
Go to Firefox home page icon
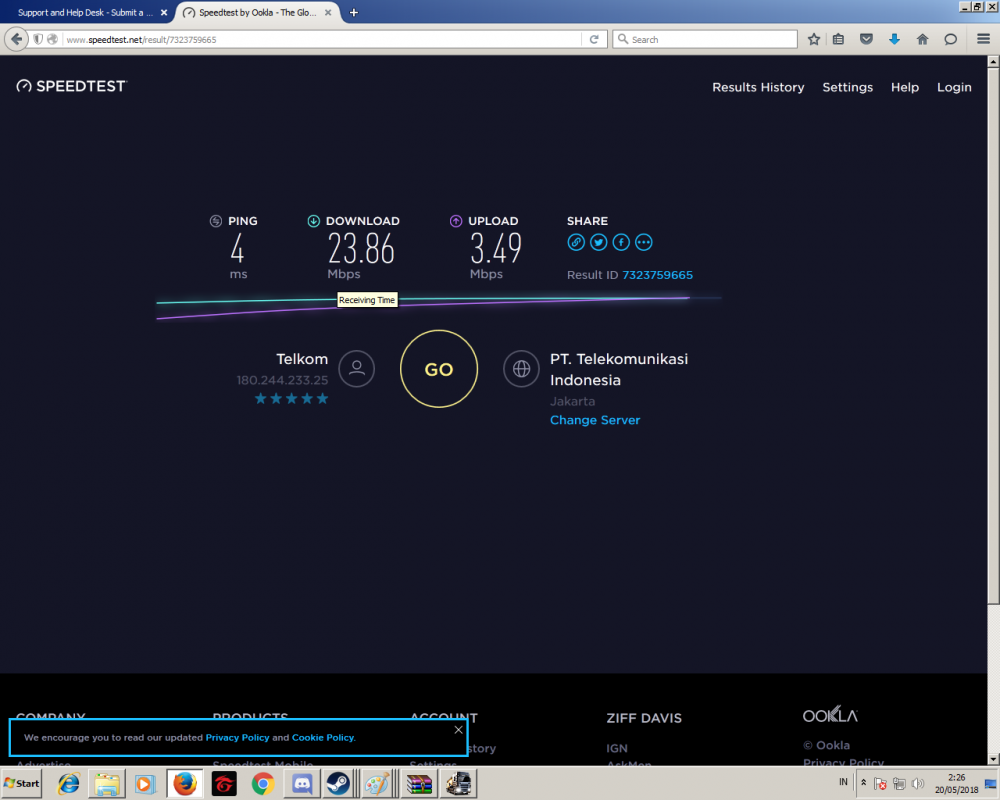click(x=923, y=39)
